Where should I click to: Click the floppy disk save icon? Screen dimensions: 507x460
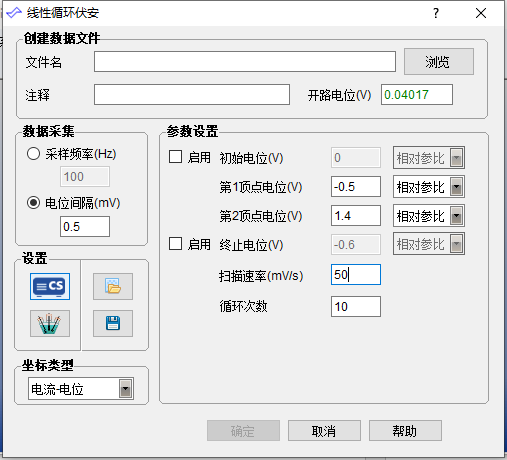113,323
